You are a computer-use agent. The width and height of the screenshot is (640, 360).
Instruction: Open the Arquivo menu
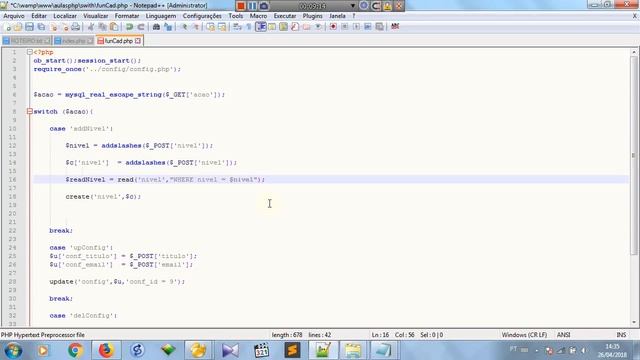[14, 16]
